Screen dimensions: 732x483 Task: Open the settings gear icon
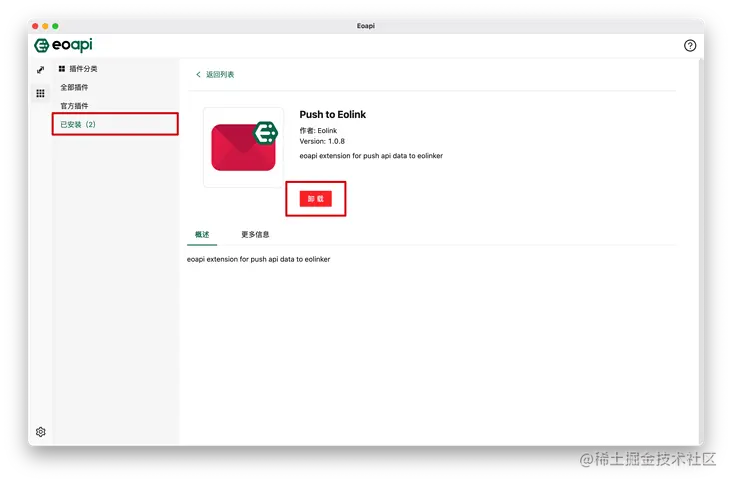pyautogui.click(x=41, y=432)
